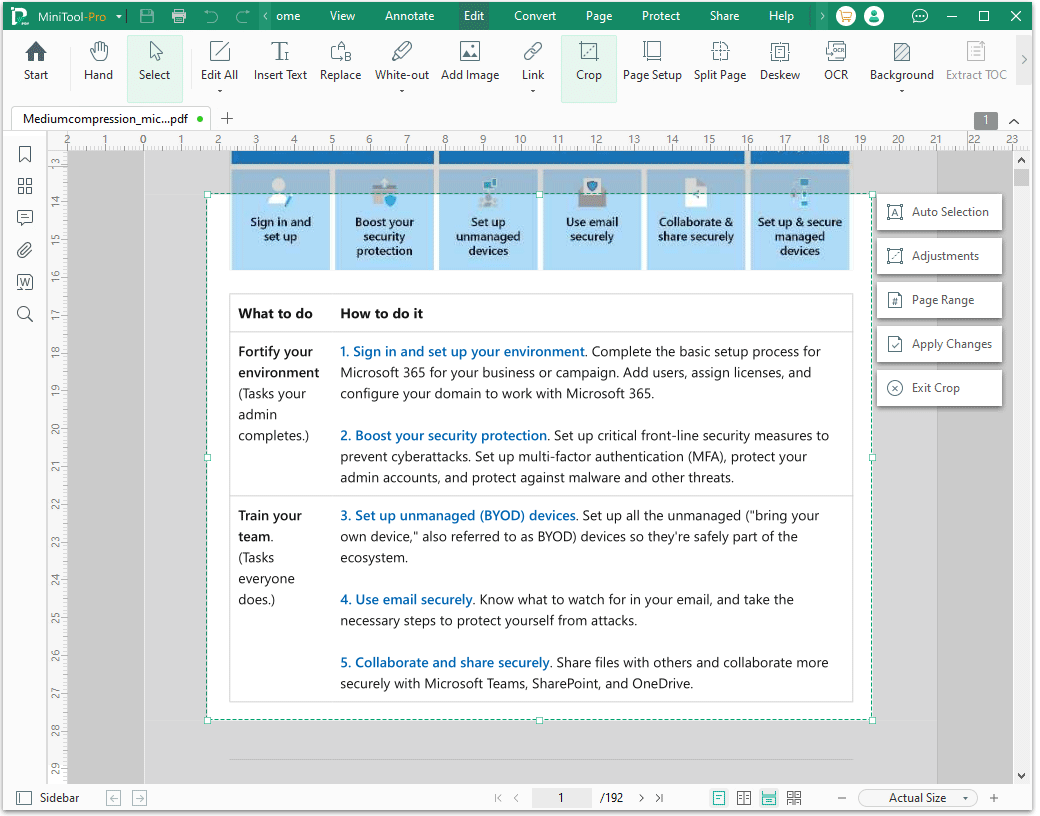
Task: Click the Apply Changes button
Action: (939, 344)
